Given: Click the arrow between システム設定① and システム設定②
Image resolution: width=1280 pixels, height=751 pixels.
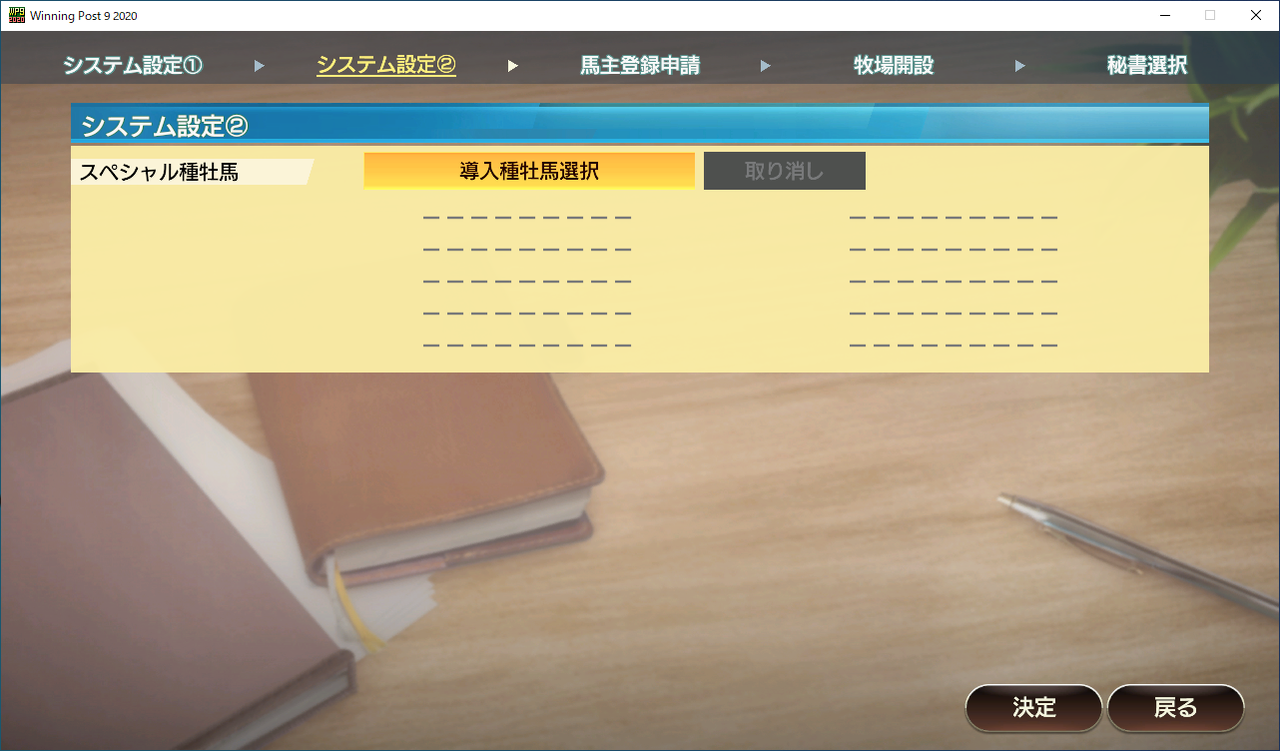Looking at the screenshot, I should (x=259, y=64).
